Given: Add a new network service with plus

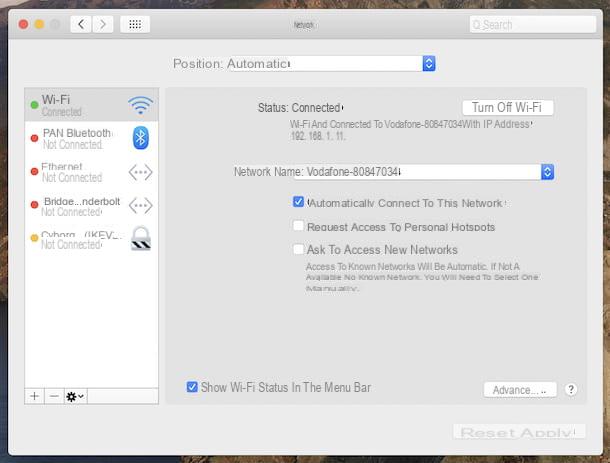Looking at the screenshot, I should [x=35, y=396].
